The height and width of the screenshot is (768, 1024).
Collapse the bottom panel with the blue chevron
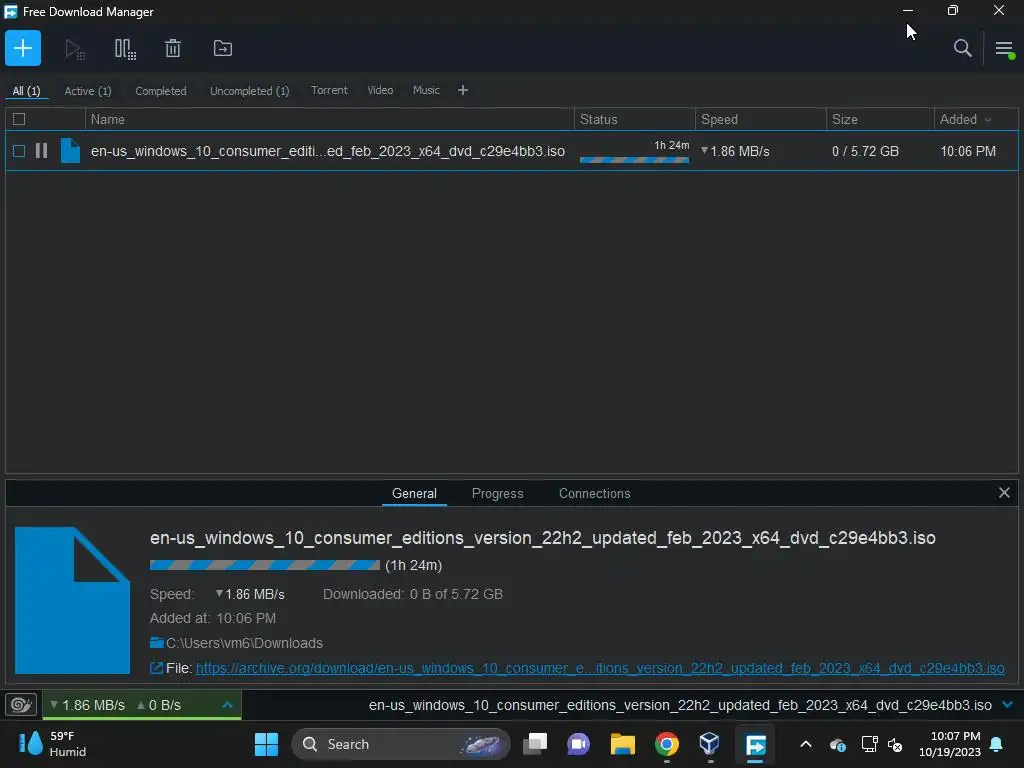coord(1008,705)
